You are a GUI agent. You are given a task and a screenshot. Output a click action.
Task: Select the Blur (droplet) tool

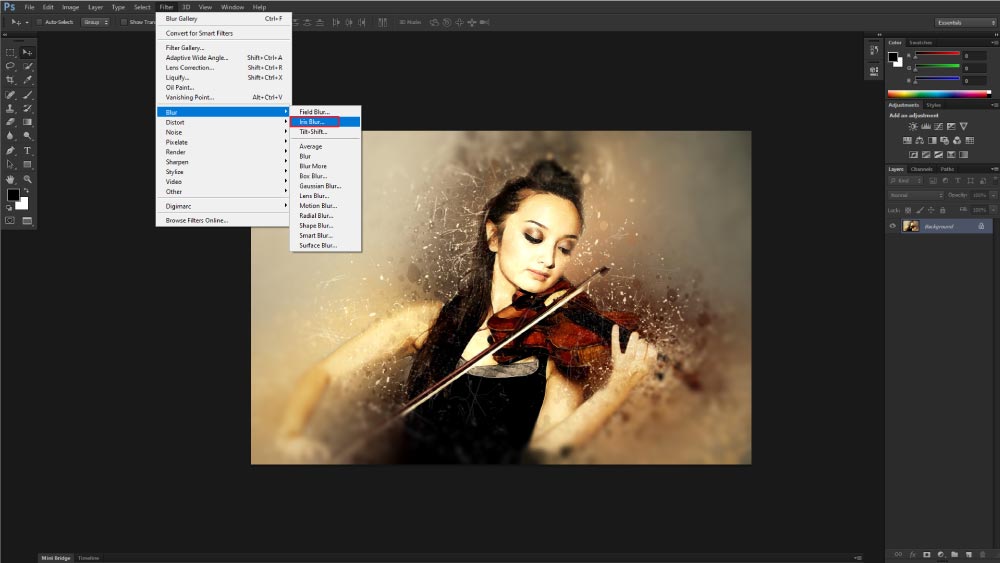(10, 136)
